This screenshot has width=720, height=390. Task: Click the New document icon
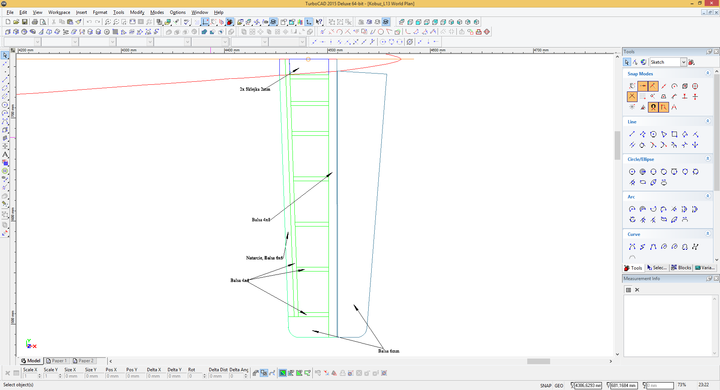tap(8, 22)
